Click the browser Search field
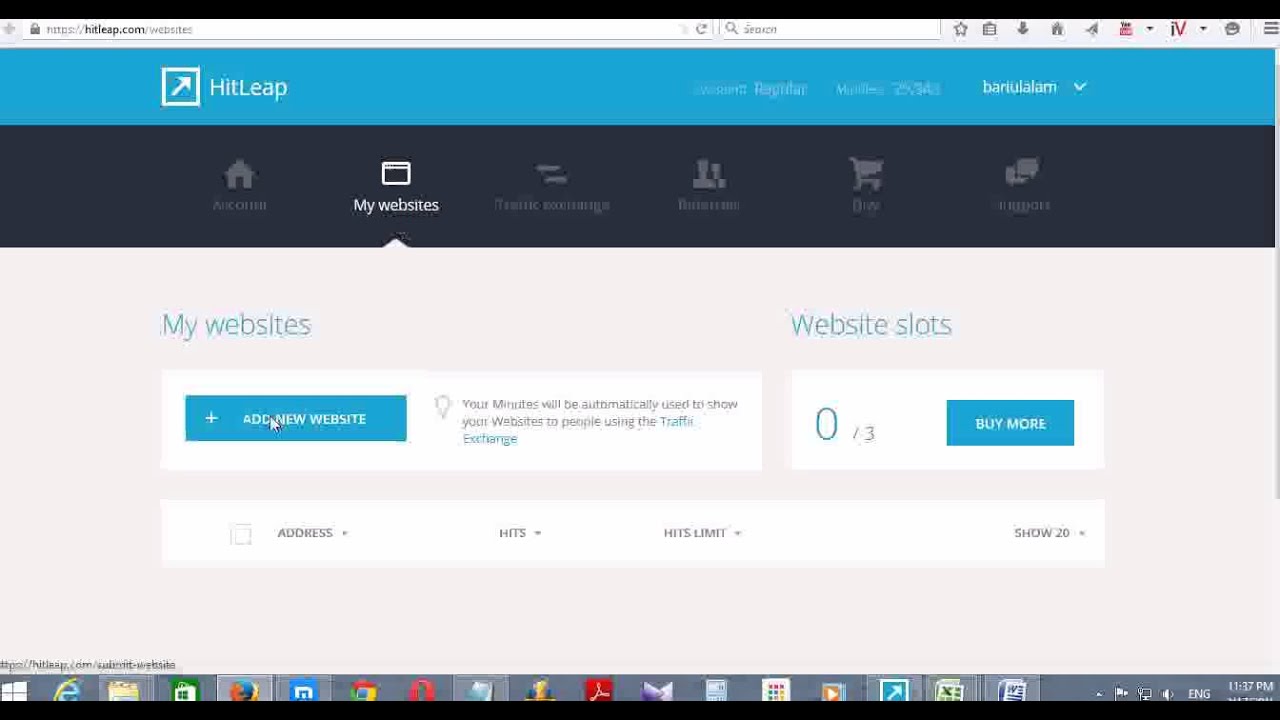The height and width of the screenshot is (720, 1280). point(832,29)
